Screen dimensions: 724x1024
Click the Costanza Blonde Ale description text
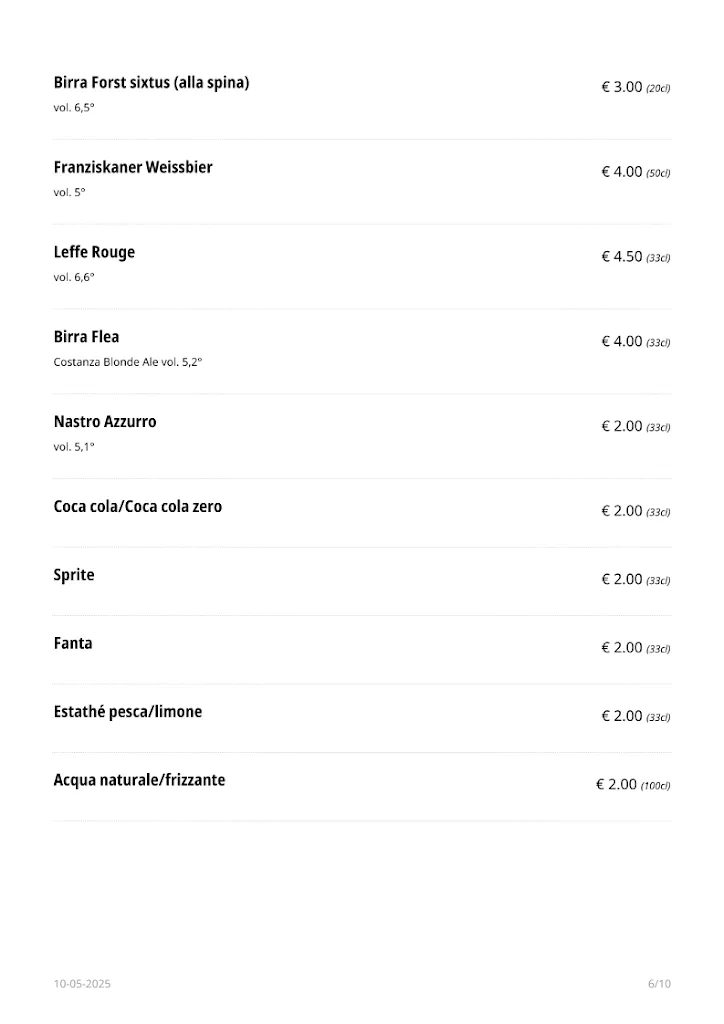point(128,362)
